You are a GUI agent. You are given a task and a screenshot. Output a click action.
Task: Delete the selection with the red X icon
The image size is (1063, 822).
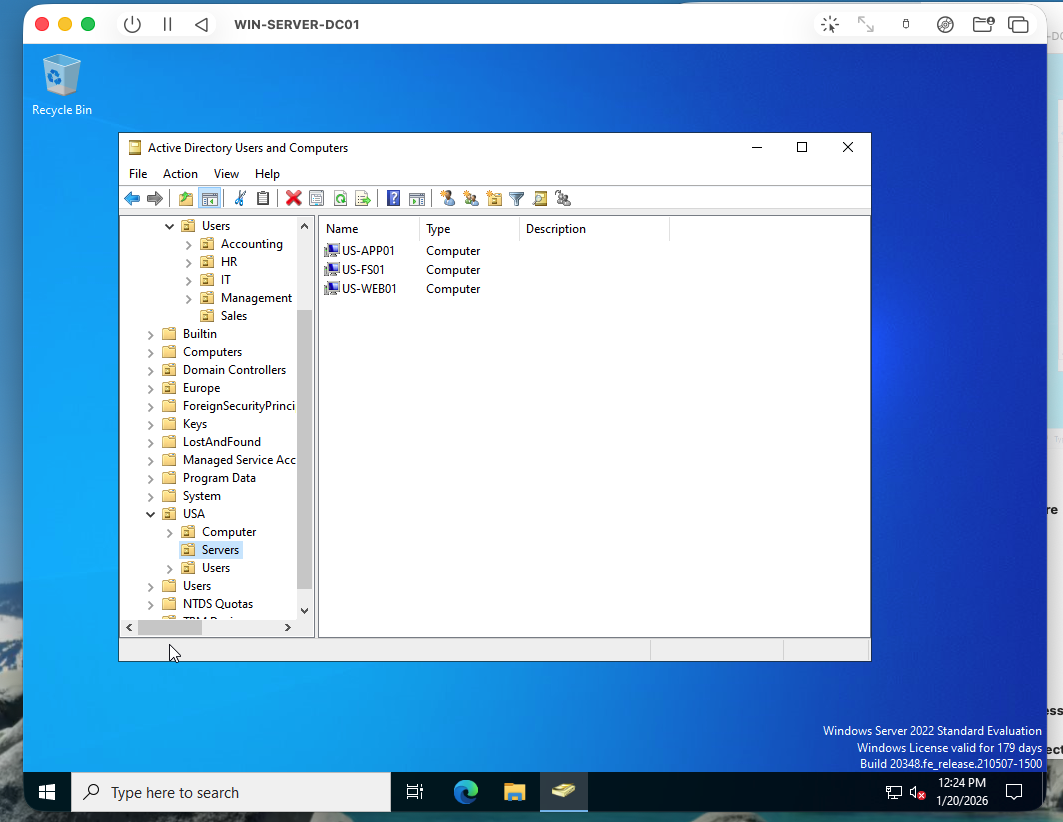point(292,198)
